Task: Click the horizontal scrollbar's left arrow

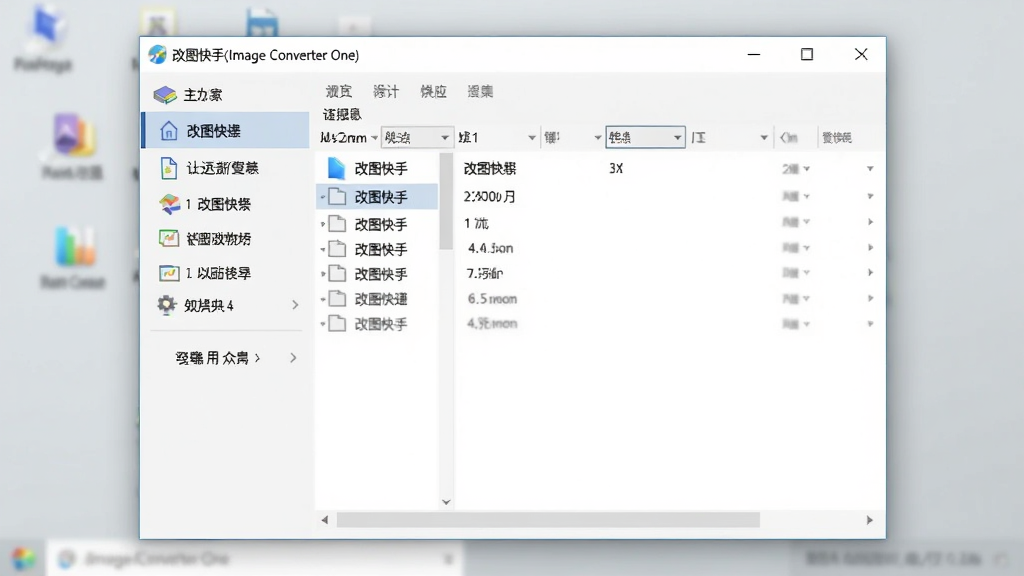Action: [325, 520]
